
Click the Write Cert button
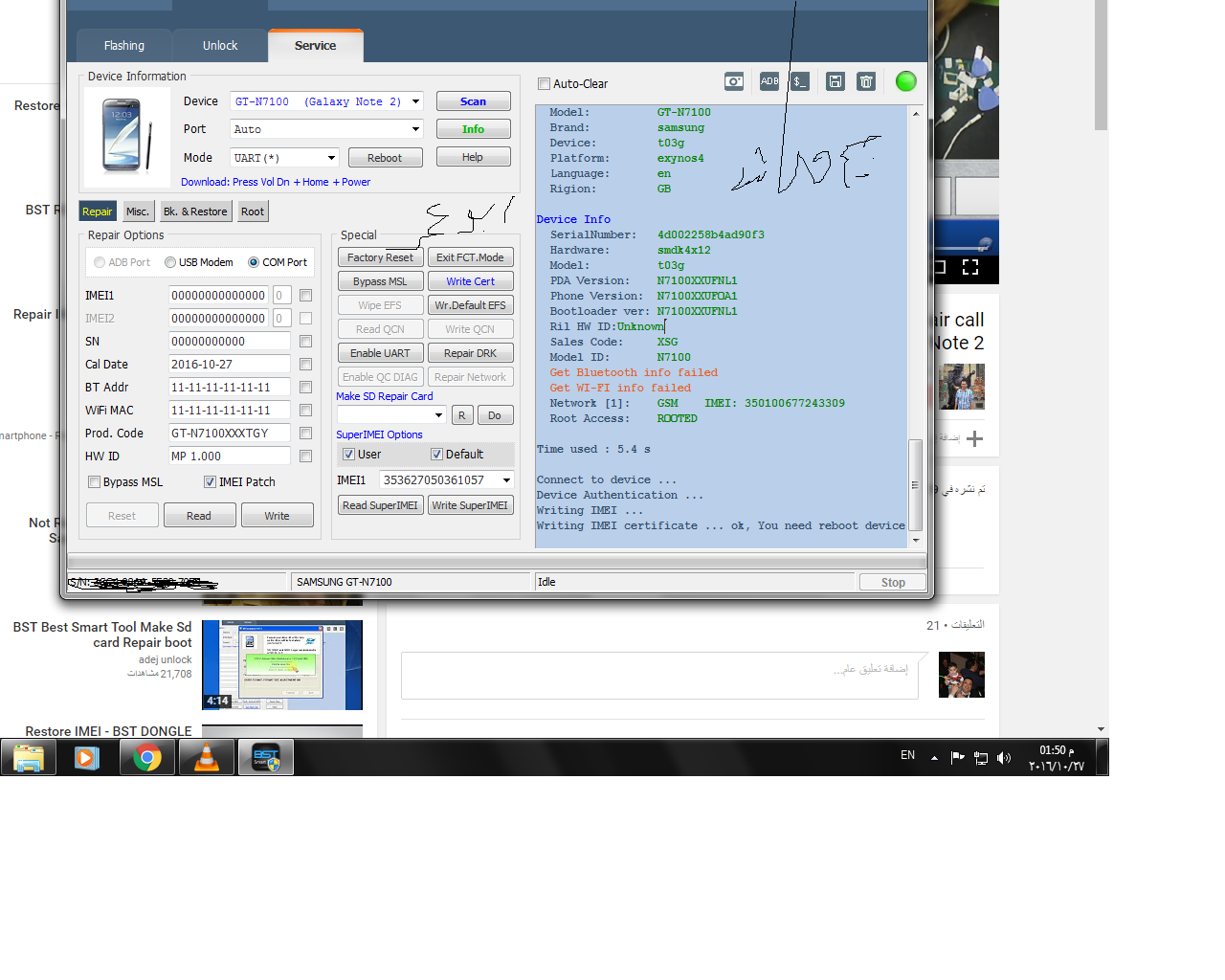point(471,281)
